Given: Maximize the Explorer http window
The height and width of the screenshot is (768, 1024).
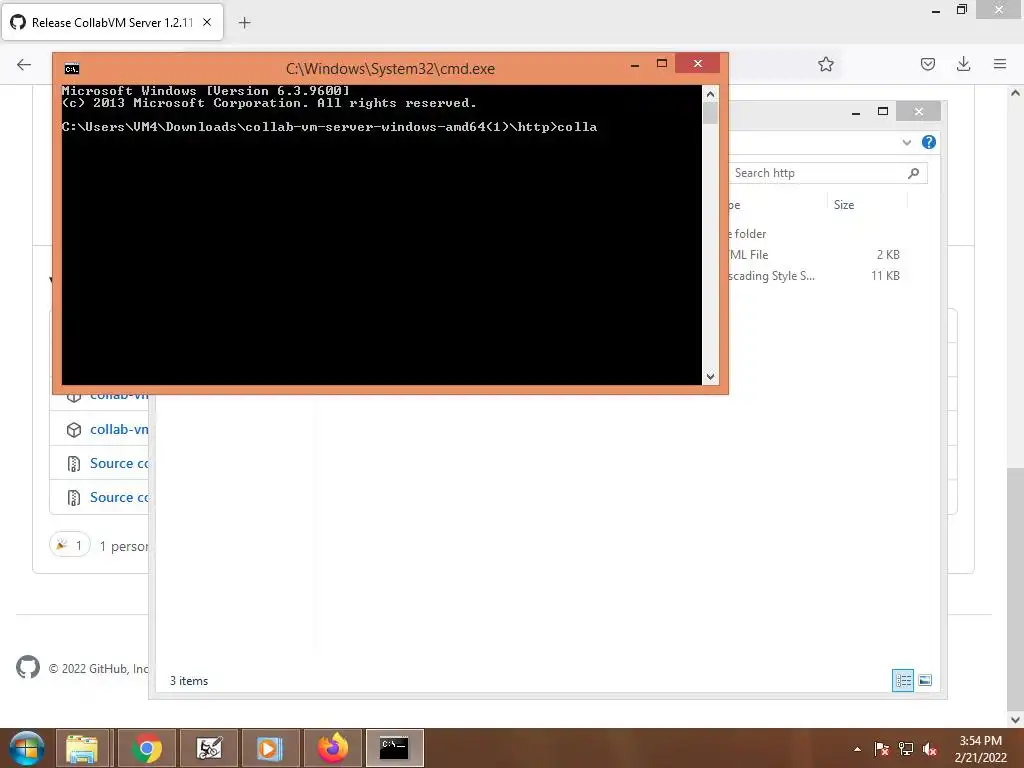Looking at the screenshot, I should (x=883, y=111).
